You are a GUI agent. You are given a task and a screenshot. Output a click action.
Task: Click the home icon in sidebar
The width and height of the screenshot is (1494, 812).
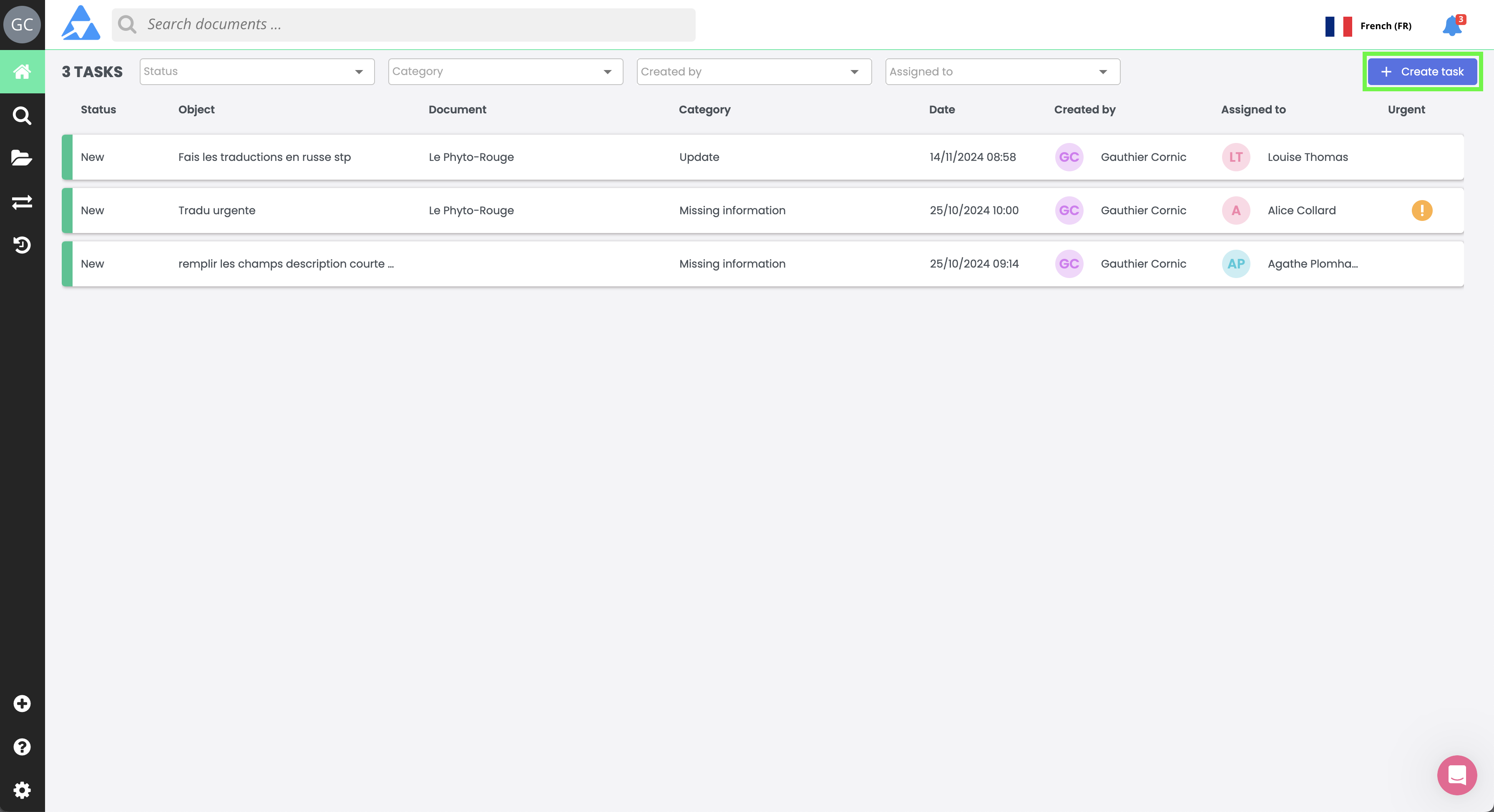pyautogui.click(x=22, y=72)
